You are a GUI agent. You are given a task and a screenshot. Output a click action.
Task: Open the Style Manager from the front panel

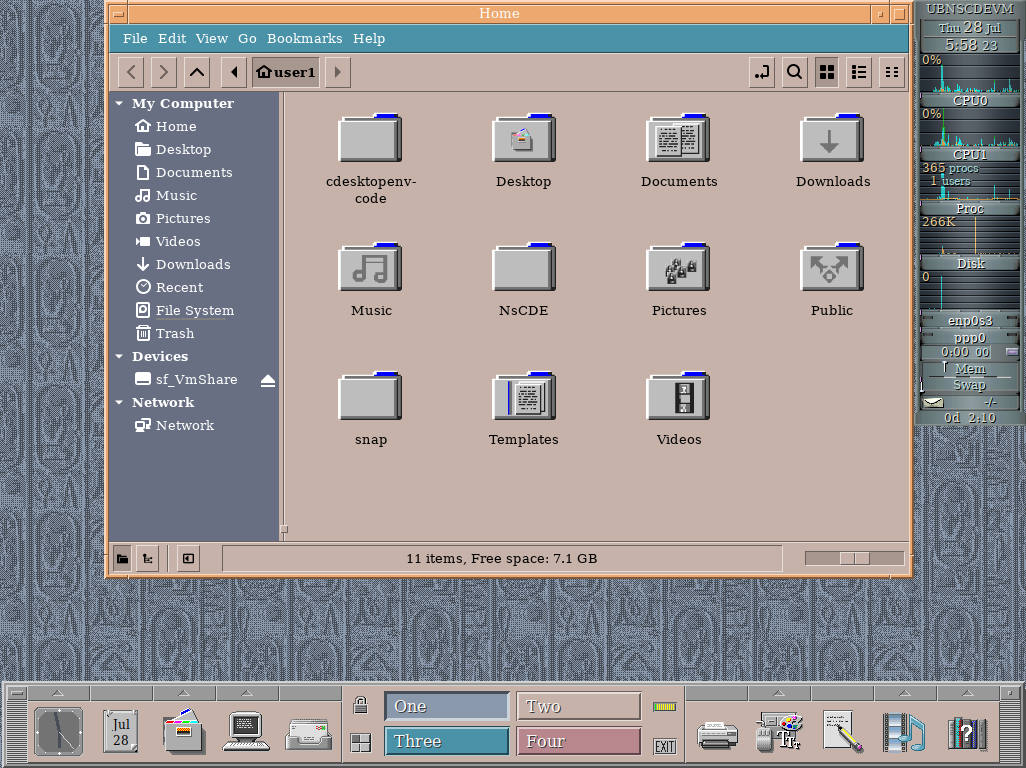[x=780, y=732]
